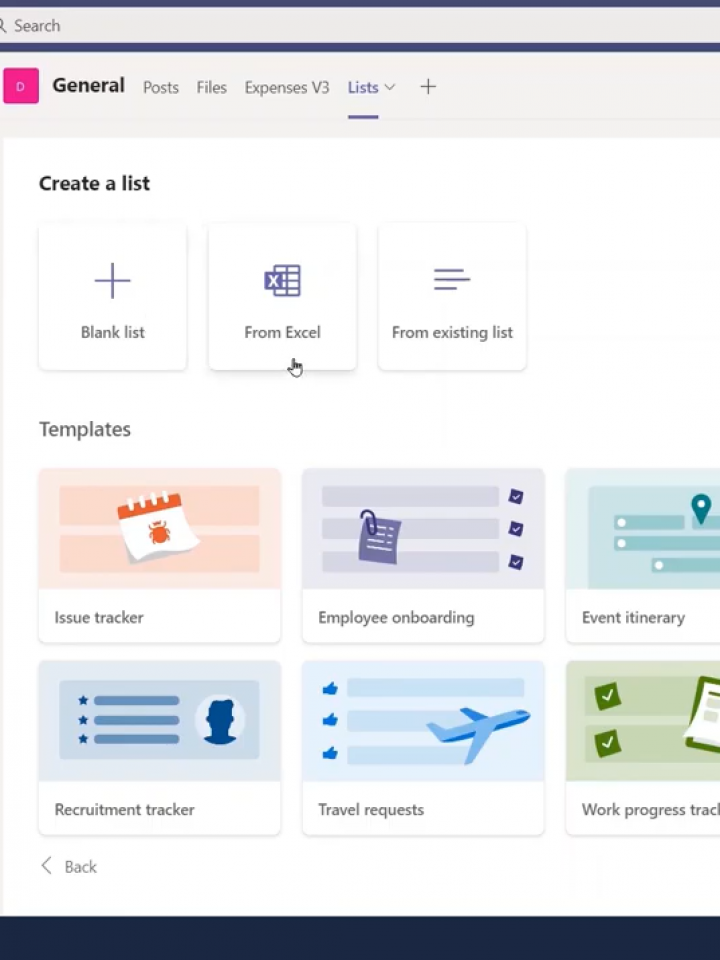Choose the From existing list icon
The width and height of the screenshot is (720, 960).
[x=452, y=280]
